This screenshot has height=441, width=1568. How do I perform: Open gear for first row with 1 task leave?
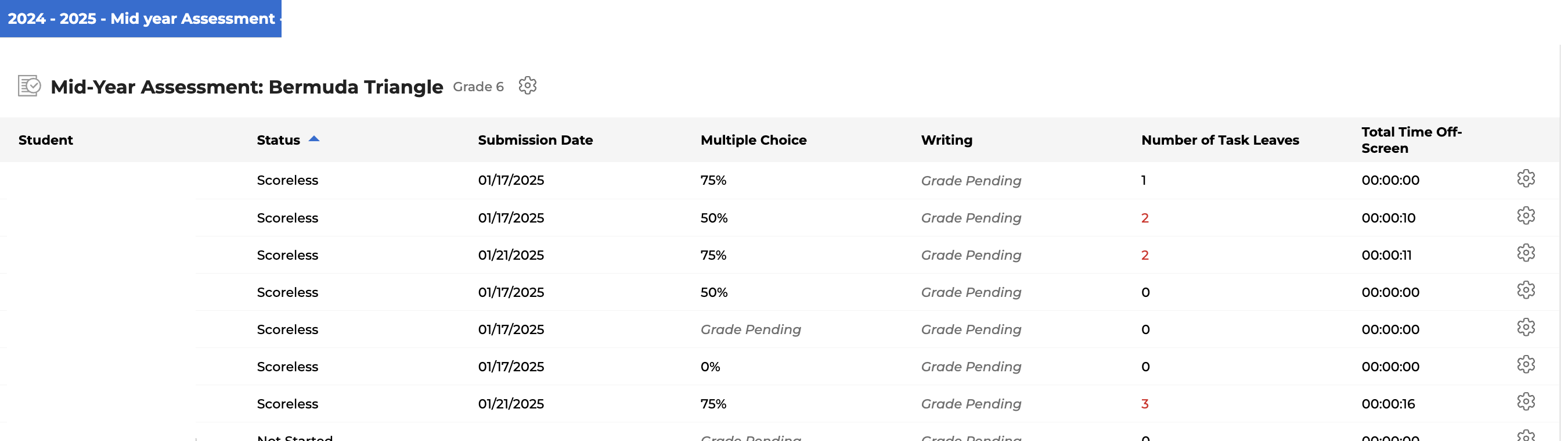click(x=1526, y=178)
